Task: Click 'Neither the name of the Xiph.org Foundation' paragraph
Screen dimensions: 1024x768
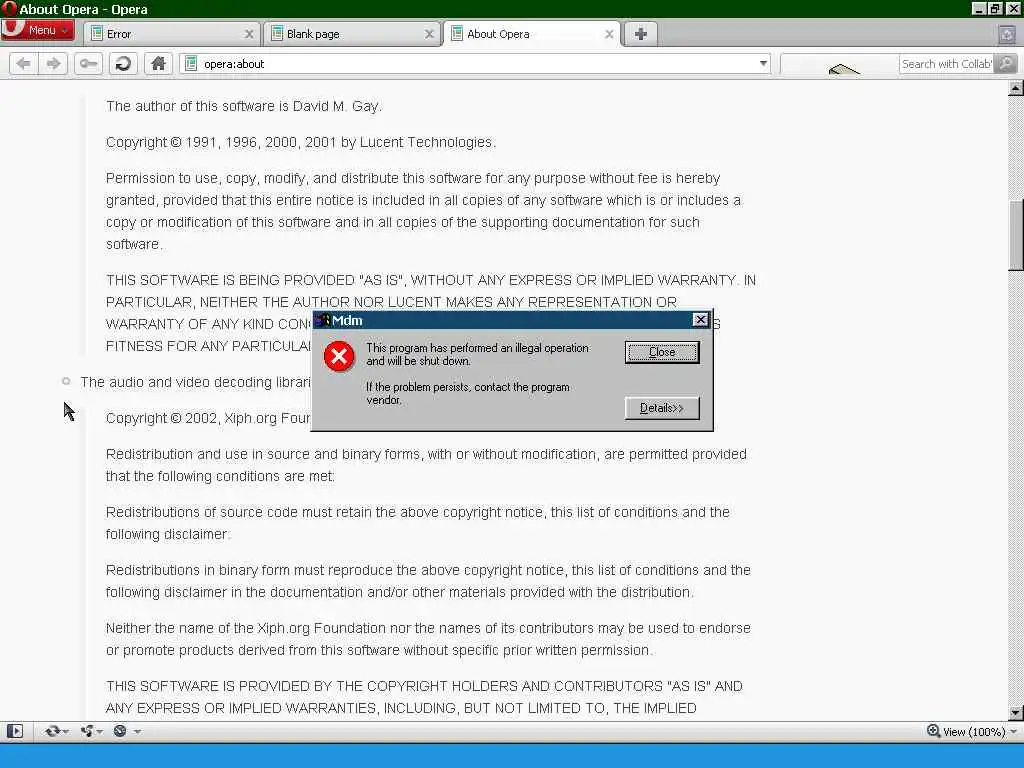Action: pos(428,639)
